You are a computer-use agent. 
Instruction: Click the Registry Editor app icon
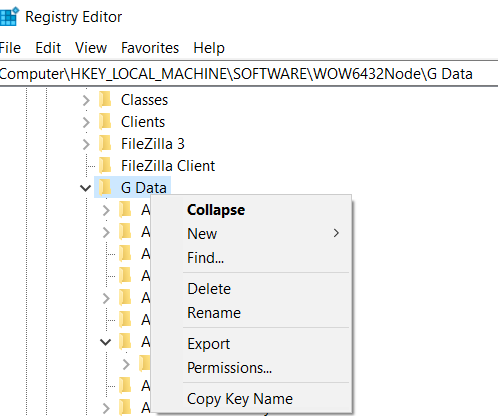[9, 17]
